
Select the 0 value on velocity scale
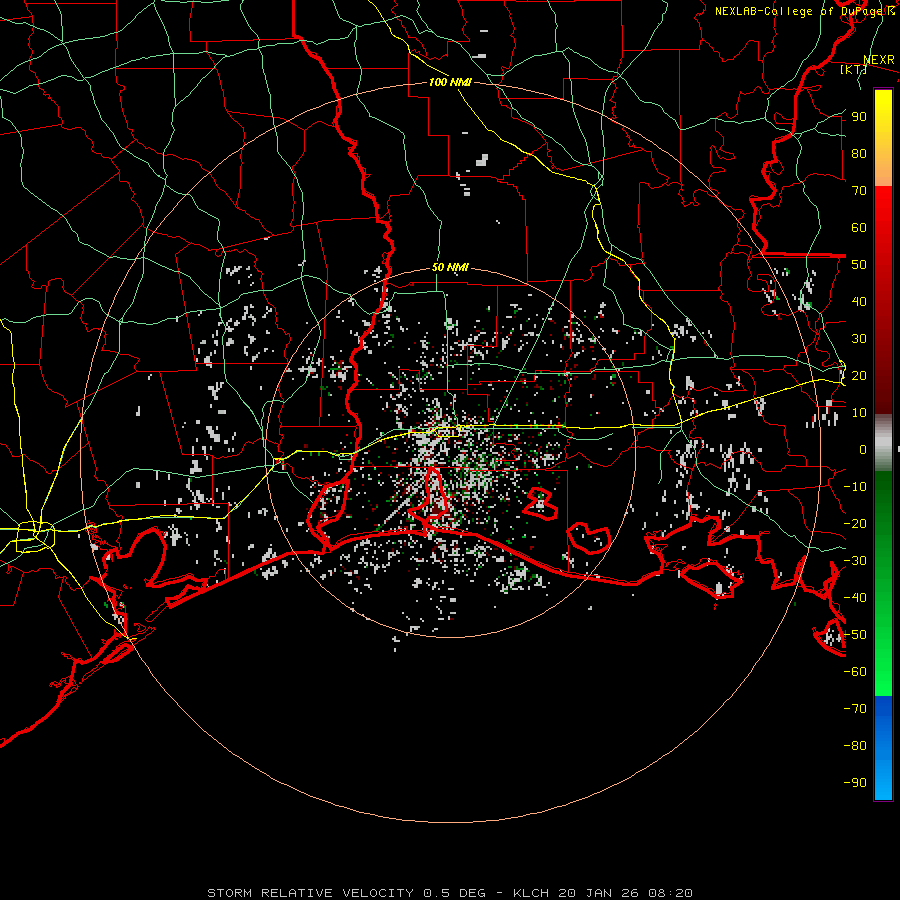pyautogui.click(x=863, y=450)
